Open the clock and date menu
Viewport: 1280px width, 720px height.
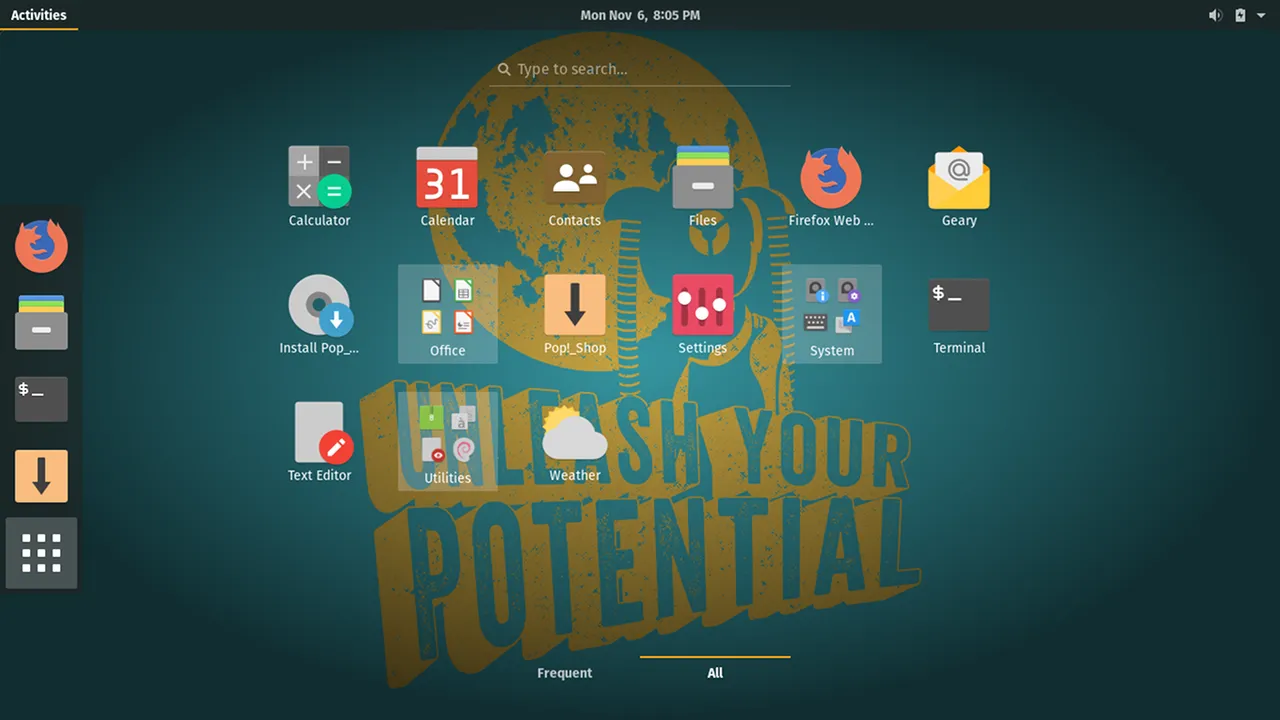pyautogui.click(x=640, y=15)
